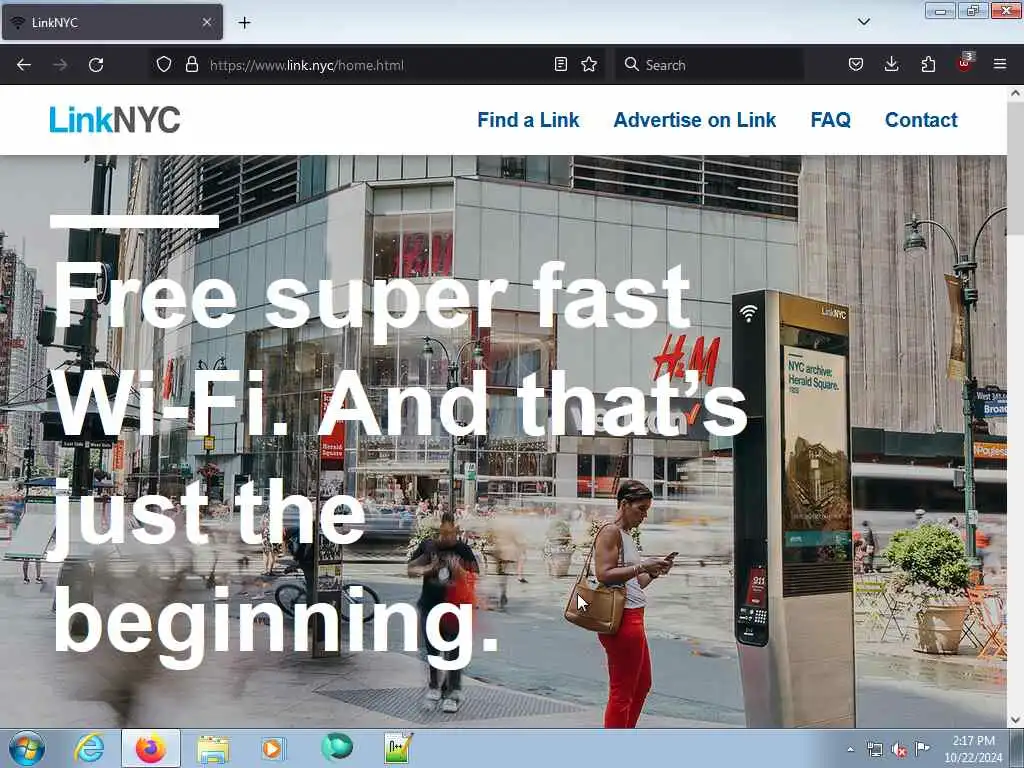Click the site security padlock icon
This screenshot has height=768, width=1024.
(x=191, y=65)
